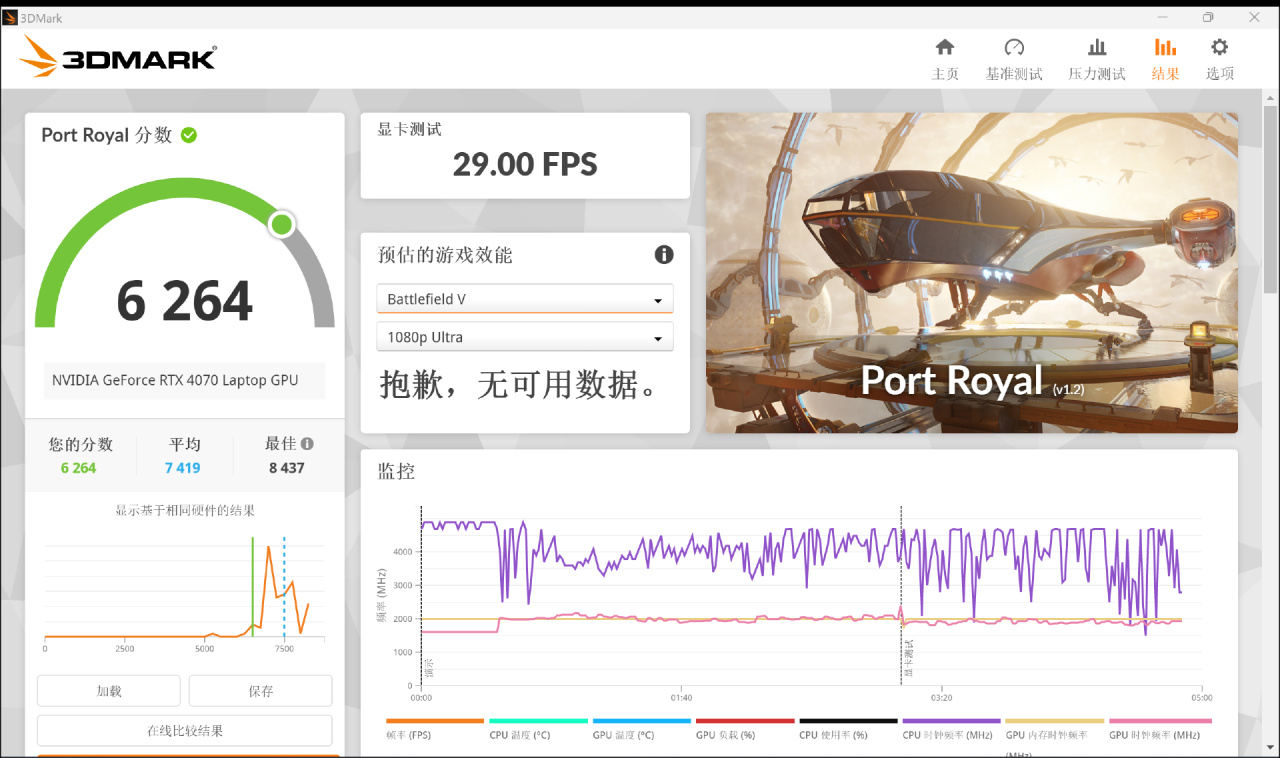Open the 基准测试 benchmarks tab
Screen dimensions: 1280x758
tap(1014, 60)
